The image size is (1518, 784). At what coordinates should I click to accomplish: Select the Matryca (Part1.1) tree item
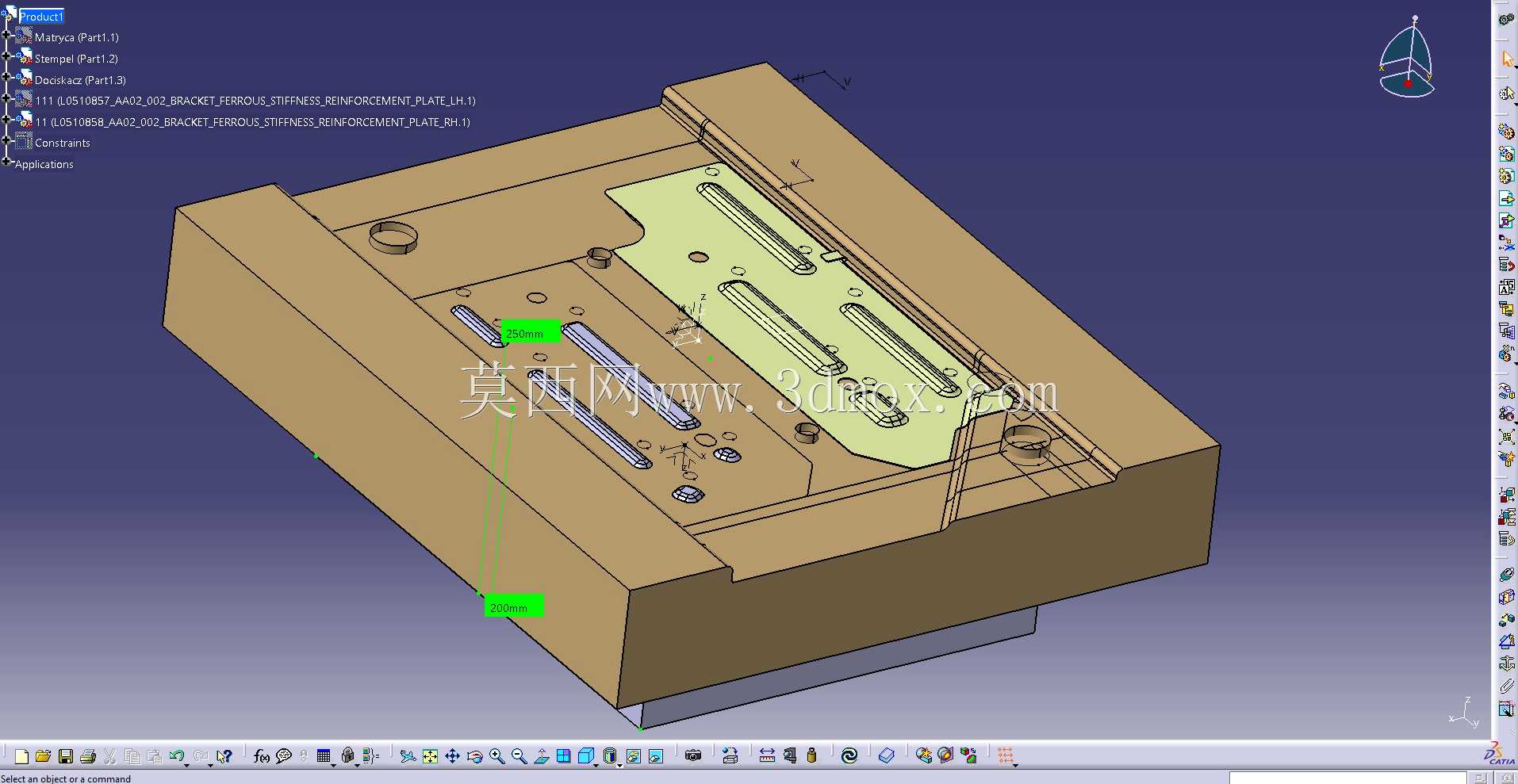[76, 37]
